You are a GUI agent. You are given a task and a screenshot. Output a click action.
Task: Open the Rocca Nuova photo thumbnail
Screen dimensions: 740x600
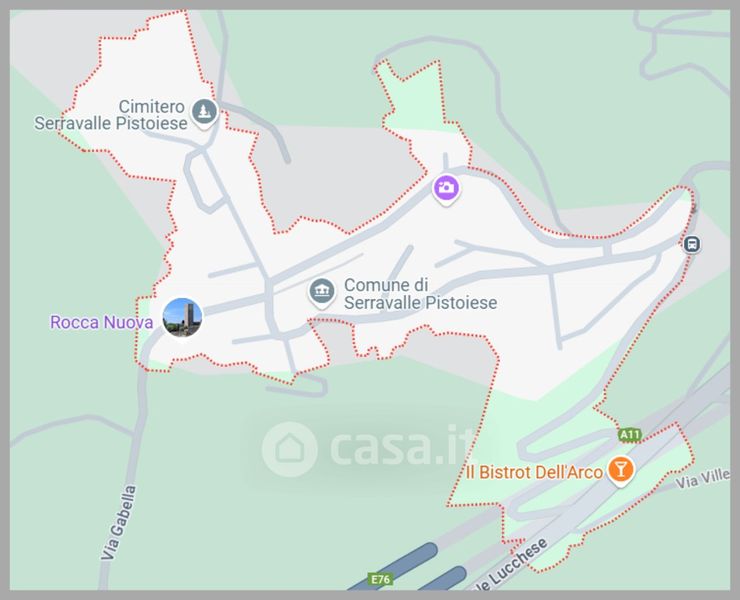click(x=182, y=317)
